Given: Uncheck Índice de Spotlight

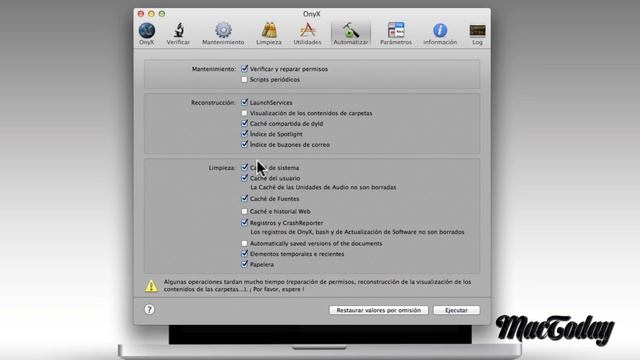Looking at the screenshot, I should (x=244, y=133).
